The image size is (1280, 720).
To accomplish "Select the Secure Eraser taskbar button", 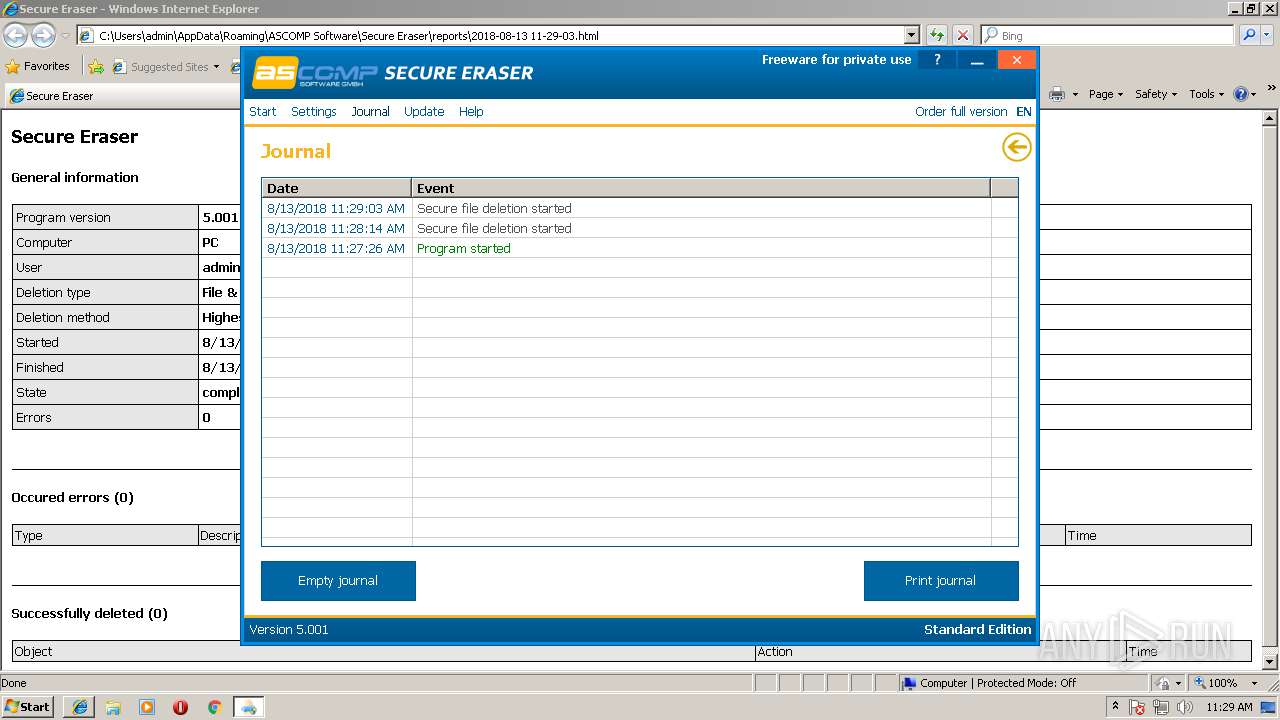I will [x=248, y=707].
